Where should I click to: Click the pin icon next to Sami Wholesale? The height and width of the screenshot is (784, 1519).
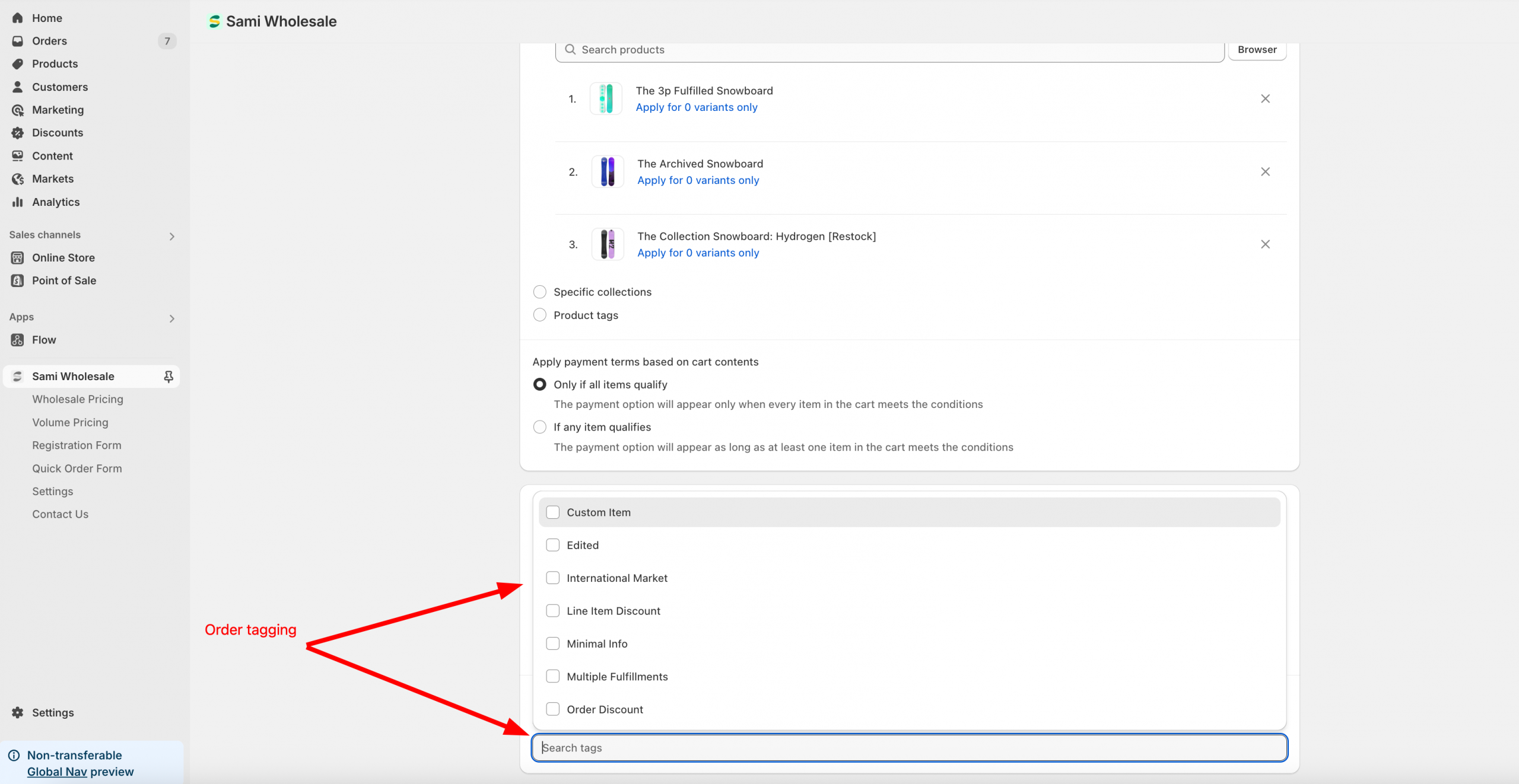[169, 377]
